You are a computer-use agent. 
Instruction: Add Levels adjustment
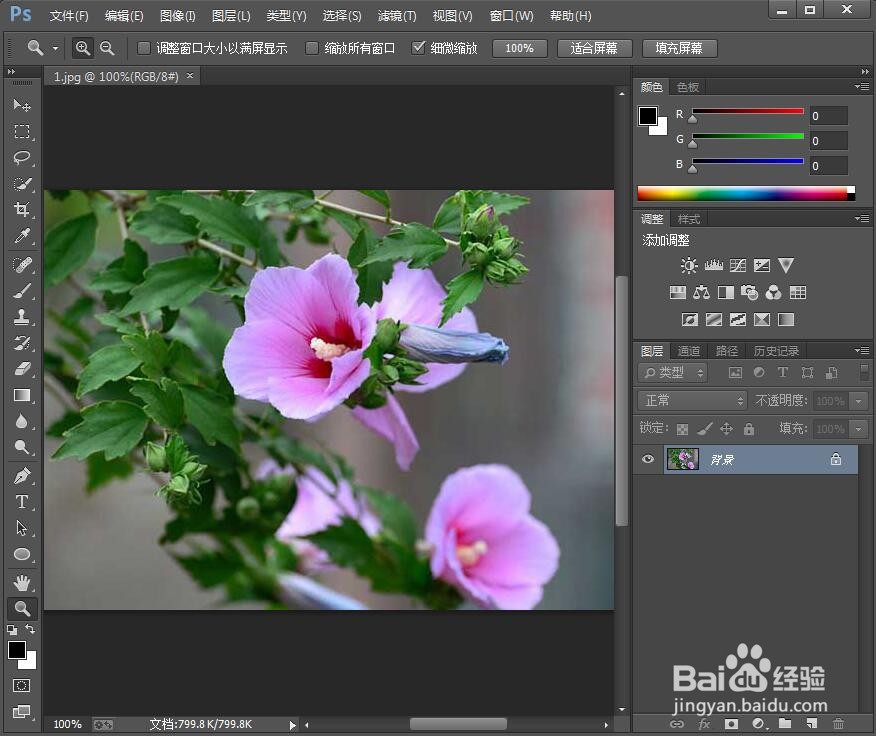pos(713,265)
